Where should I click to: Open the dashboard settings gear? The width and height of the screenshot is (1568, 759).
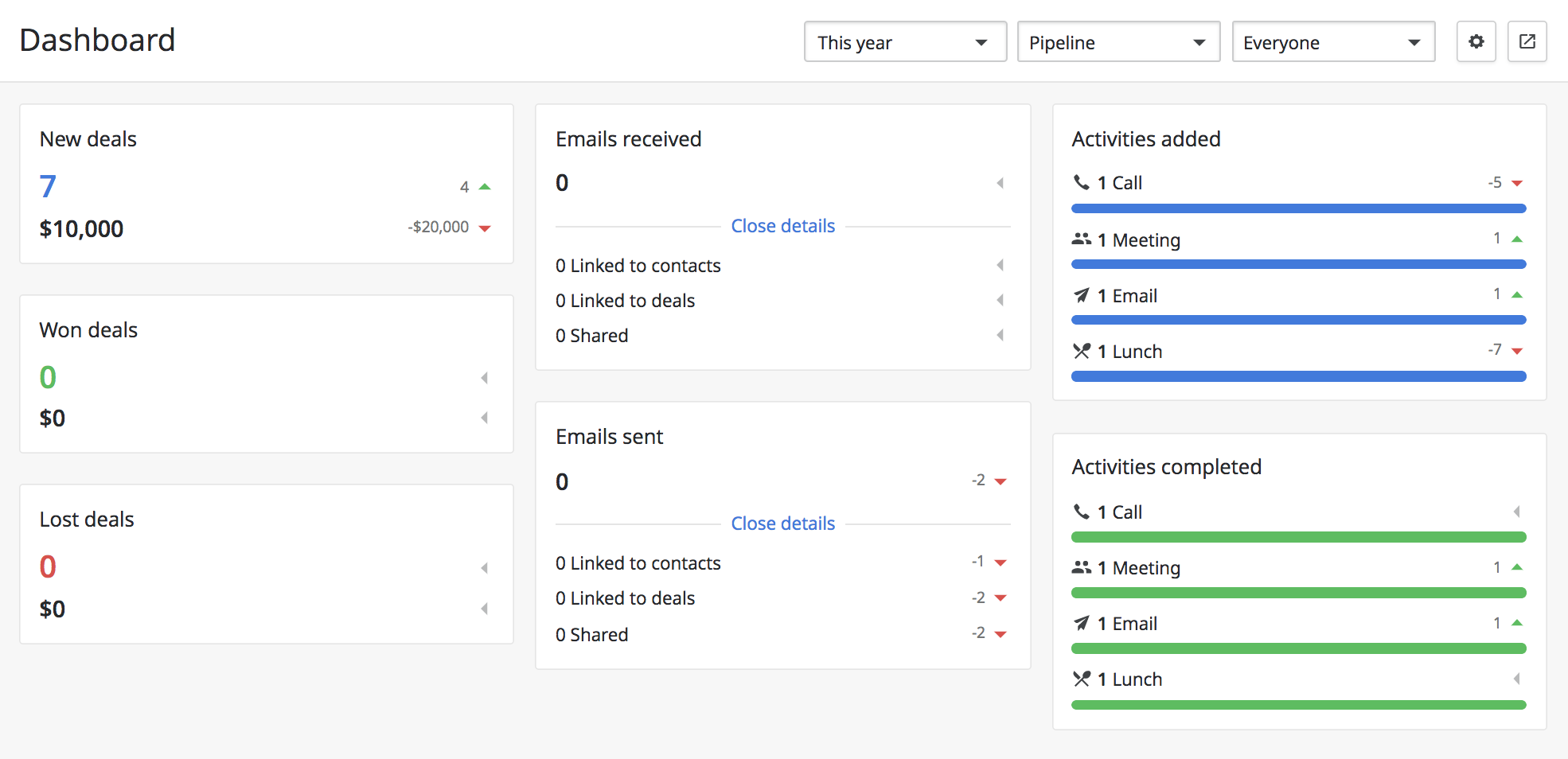coord(1476,41)
